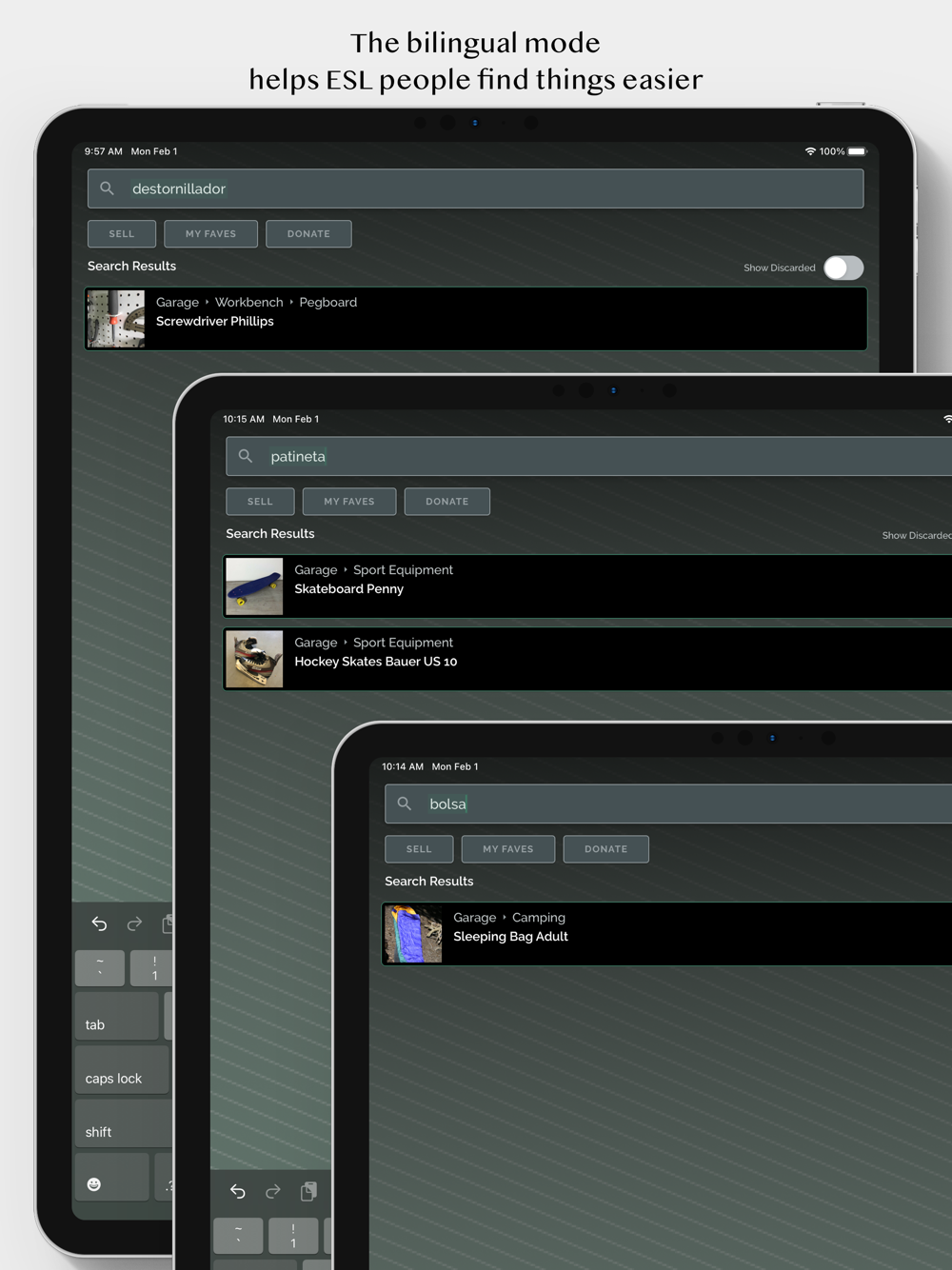Open Sleeping Bag Adult thumbnail
The height and width of the screenshot is (1270, 952).
click(x=413, y=934)
